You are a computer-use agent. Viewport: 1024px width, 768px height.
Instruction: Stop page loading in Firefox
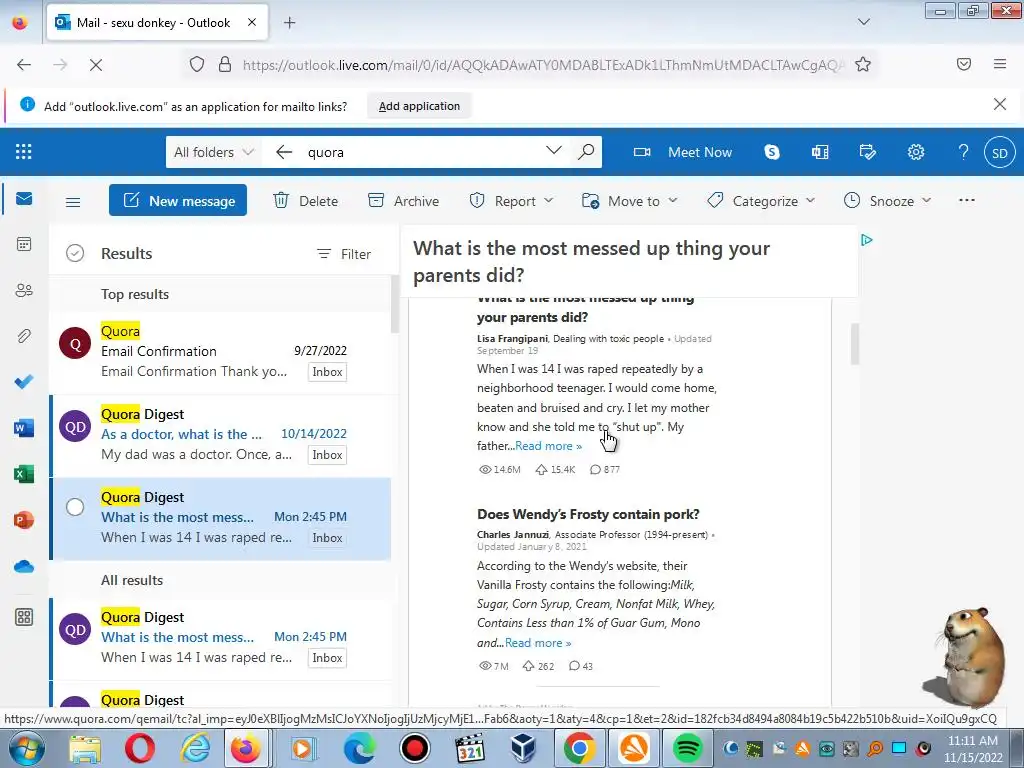[x=96, y=65]
